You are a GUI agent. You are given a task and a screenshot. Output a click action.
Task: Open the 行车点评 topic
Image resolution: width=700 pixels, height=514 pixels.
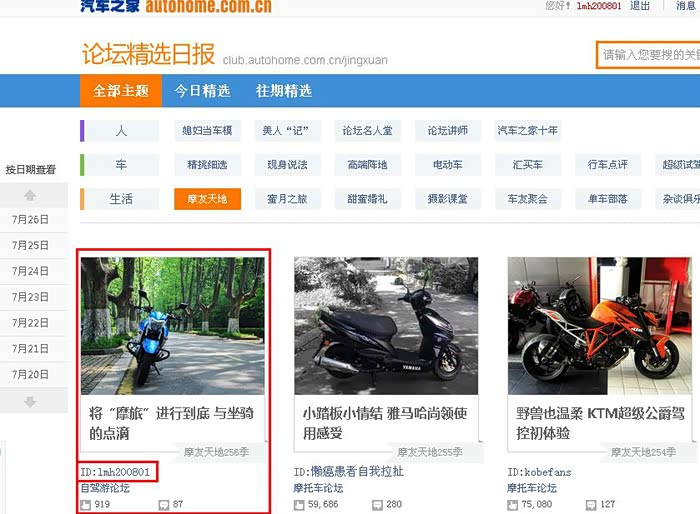click(608, 165)
